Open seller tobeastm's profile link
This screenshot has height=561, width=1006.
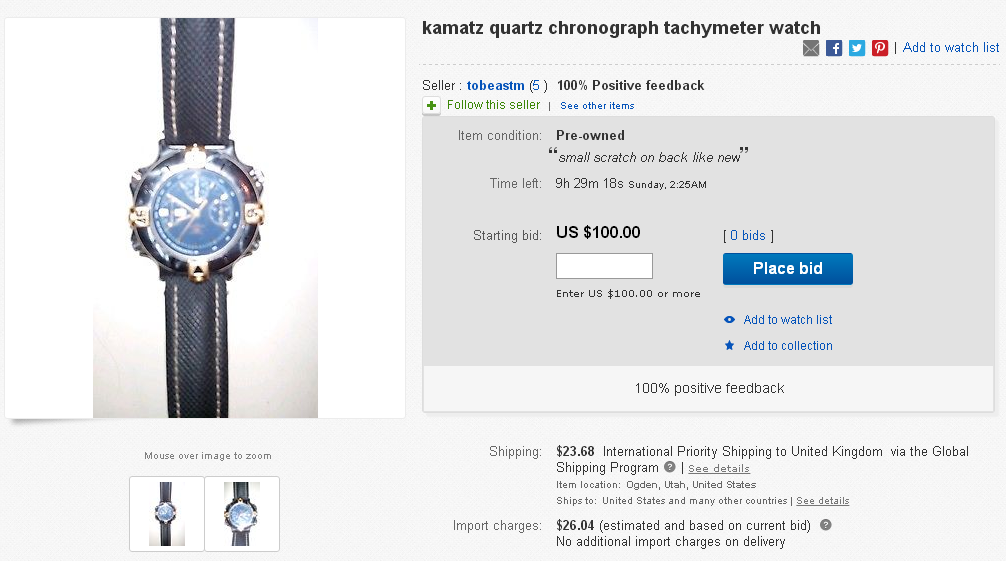(496, 86)
